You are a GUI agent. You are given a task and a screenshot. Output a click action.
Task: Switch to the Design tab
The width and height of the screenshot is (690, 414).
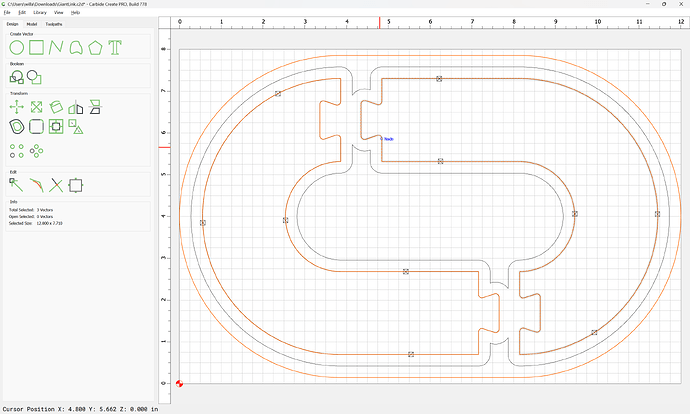pos(12,24)
